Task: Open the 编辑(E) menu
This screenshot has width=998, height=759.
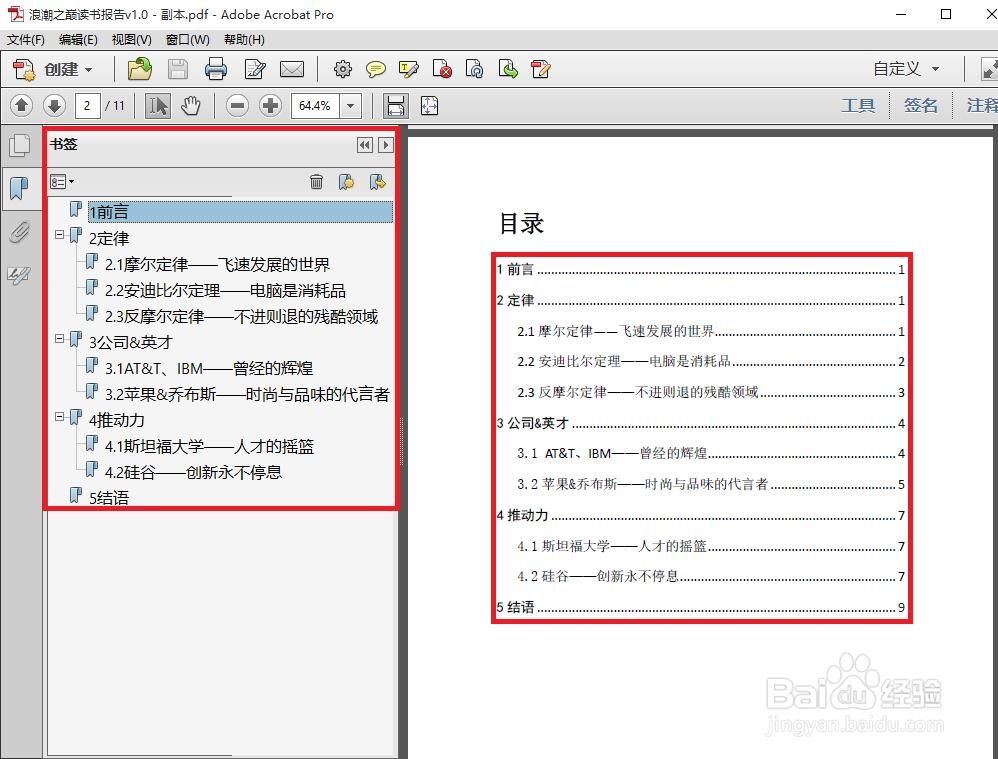Action: click(x=78, y=40)
